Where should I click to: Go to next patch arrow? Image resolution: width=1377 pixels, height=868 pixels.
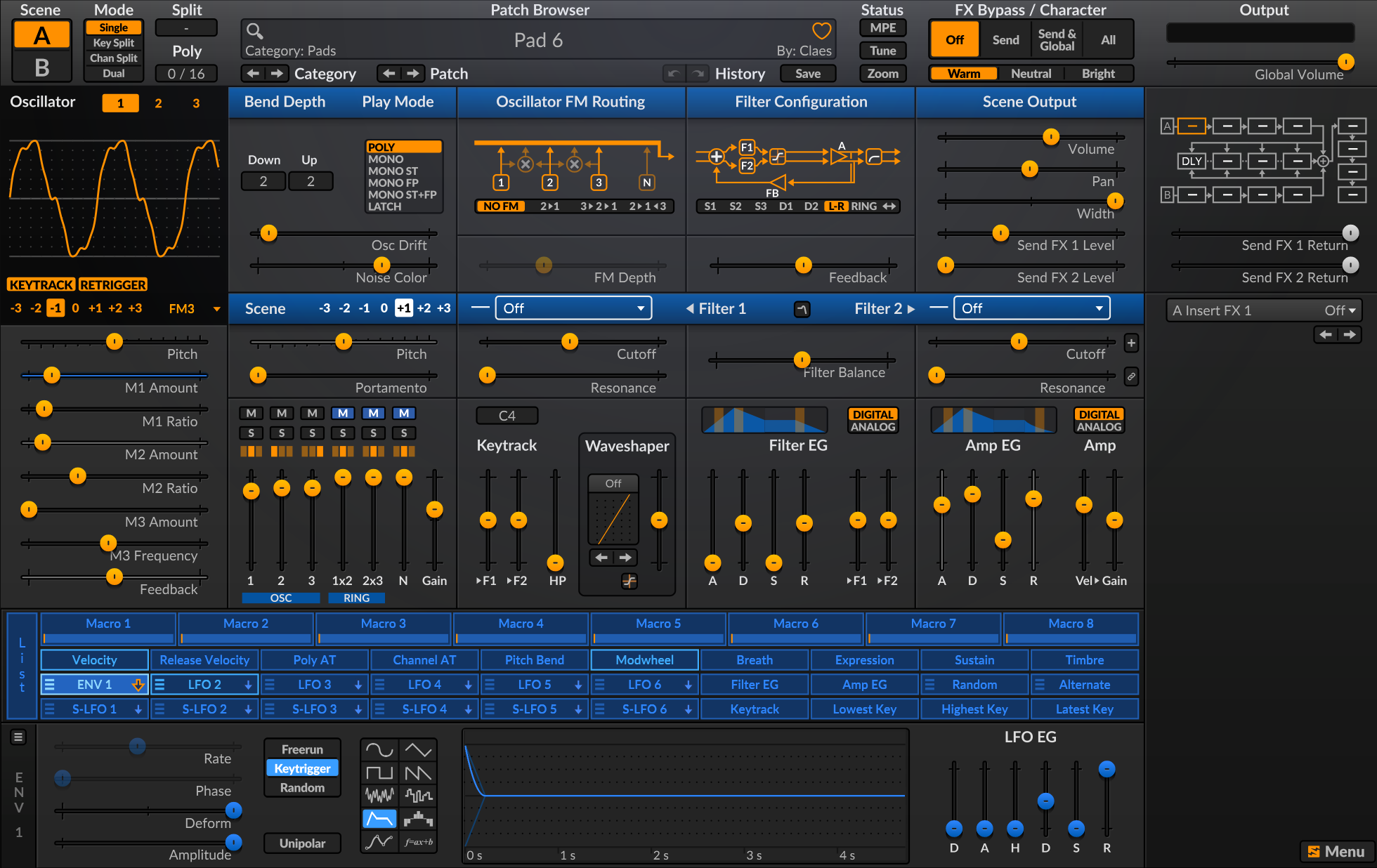tap(413, 73)
